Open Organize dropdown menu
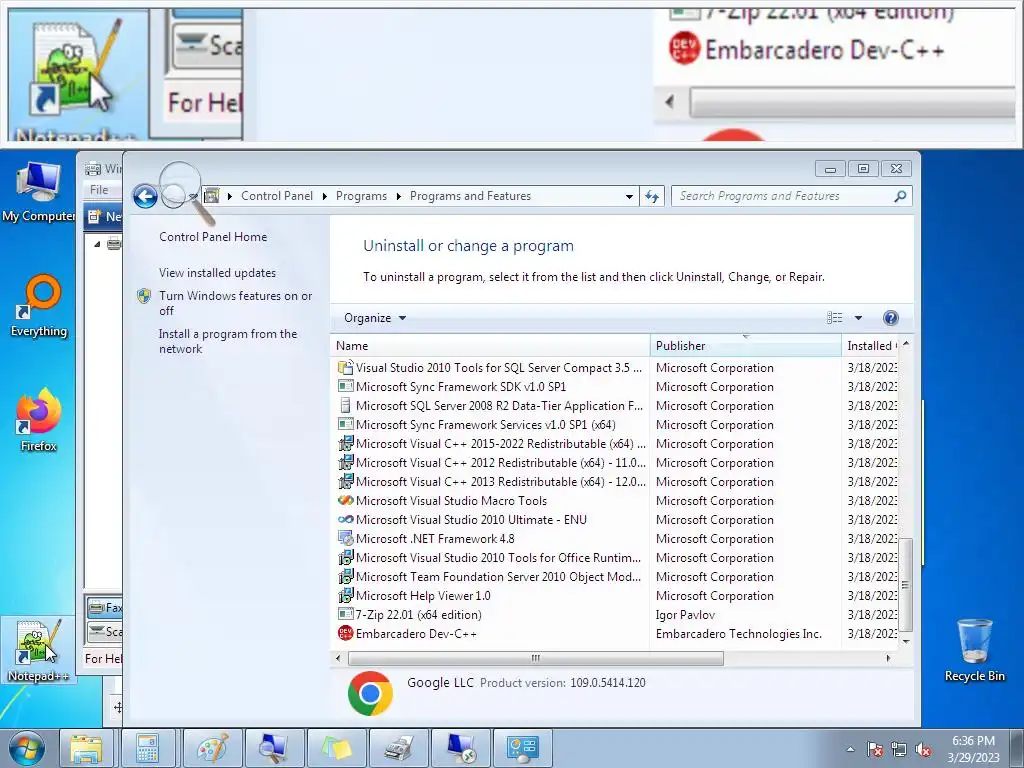1024x768 pixels. click(375, 318)
